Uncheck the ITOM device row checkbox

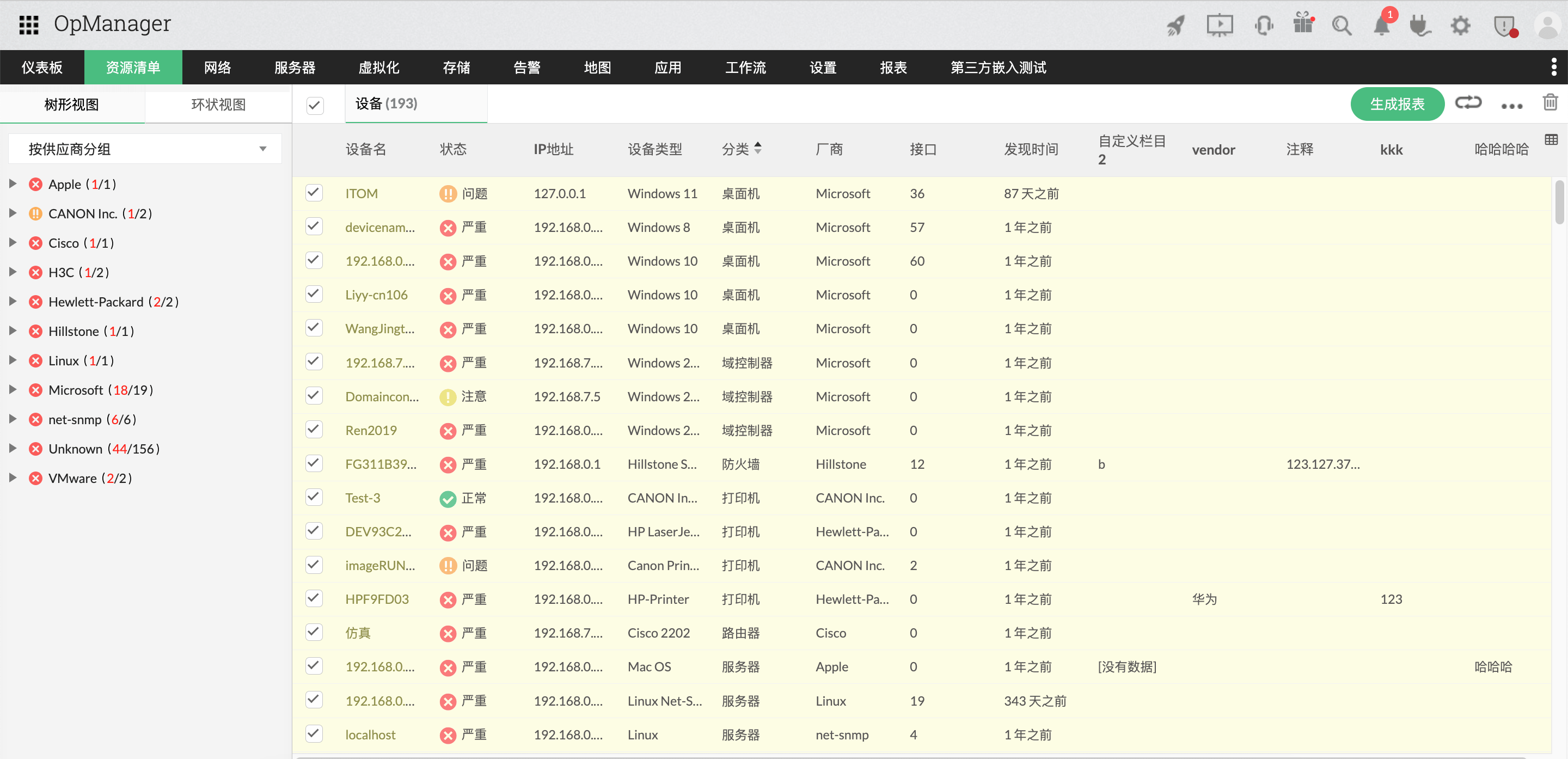(x=314, y=192)
